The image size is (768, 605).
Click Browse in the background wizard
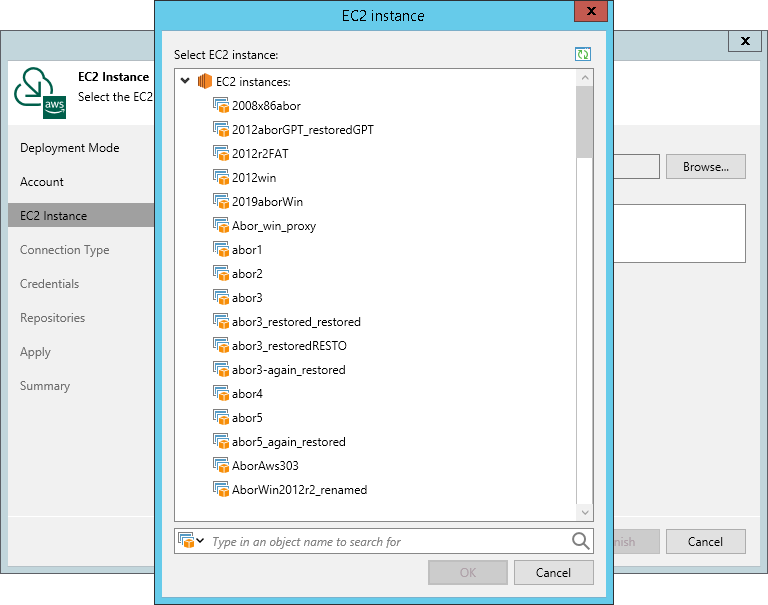pos(706,167)
